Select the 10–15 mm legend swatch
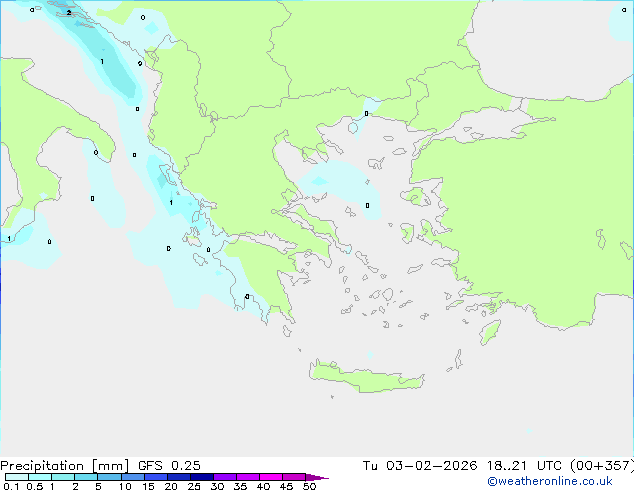 click(x=132, y=477)
